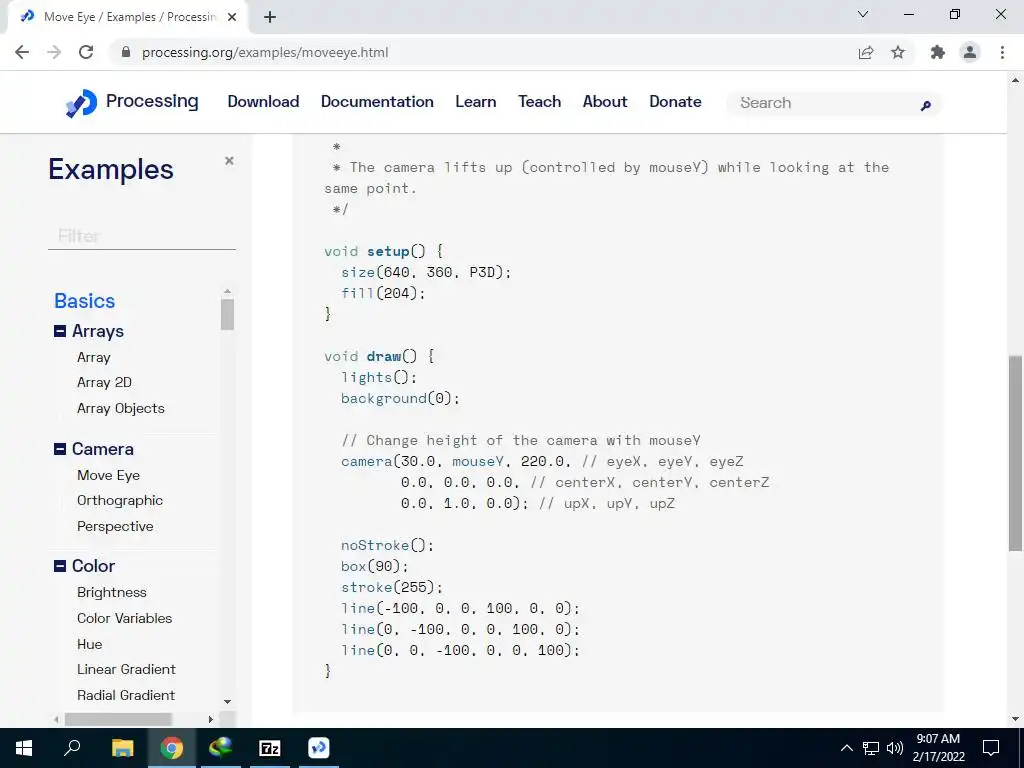Open the Donate menu item
The width and height of the screenshot is (1024, 768).
coord(675,101)
